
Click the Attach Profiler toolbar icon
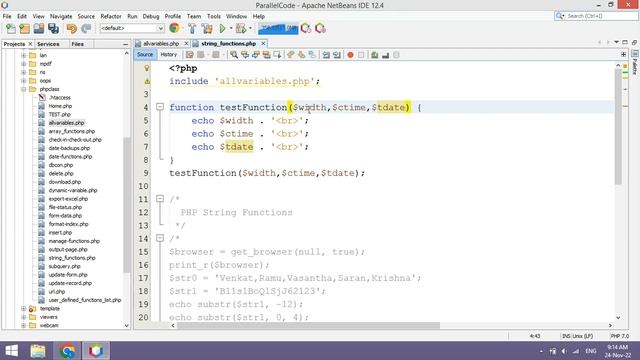320,28
